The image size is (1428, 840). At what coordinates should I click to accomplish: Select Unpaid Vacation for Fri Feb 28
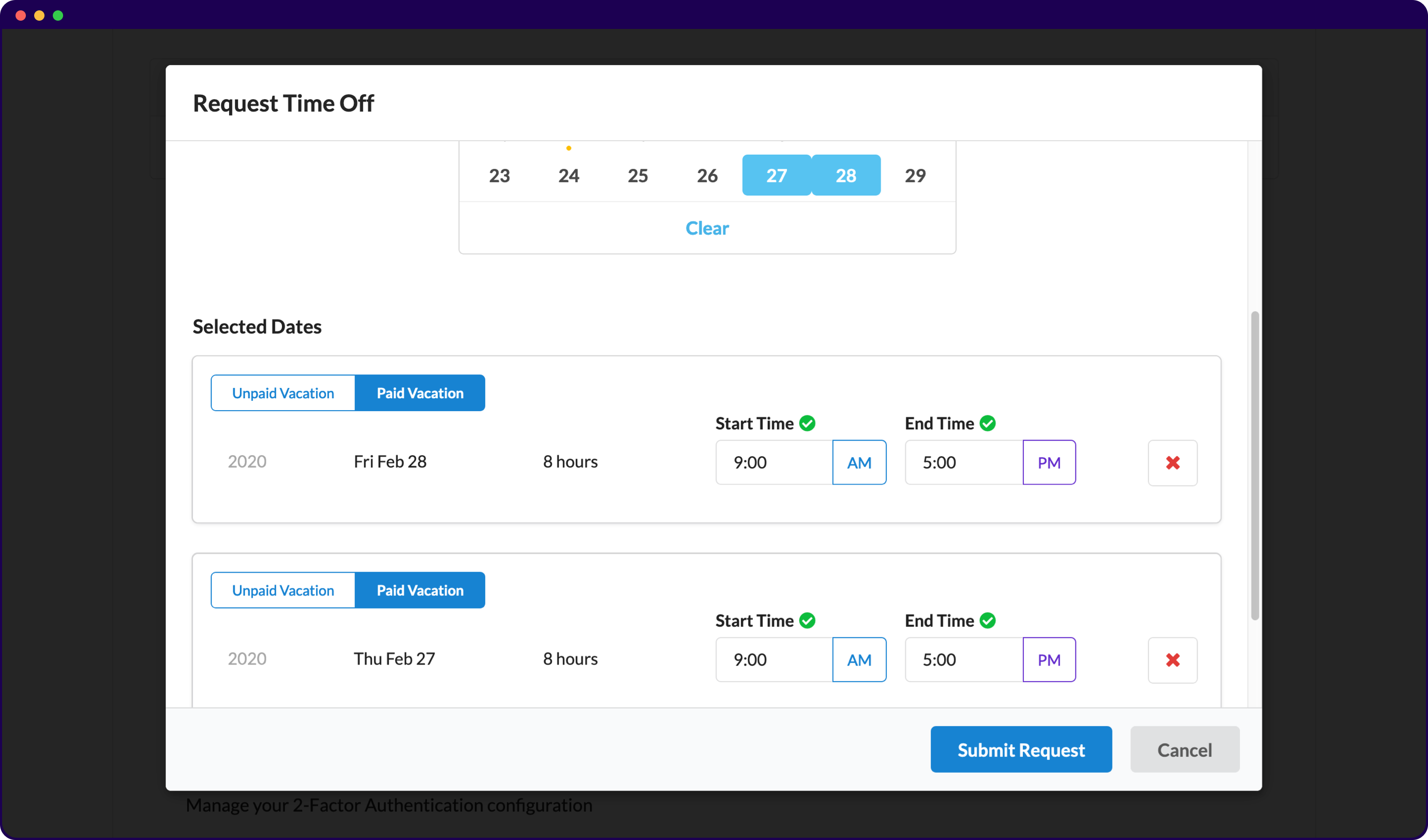[283, 393]
